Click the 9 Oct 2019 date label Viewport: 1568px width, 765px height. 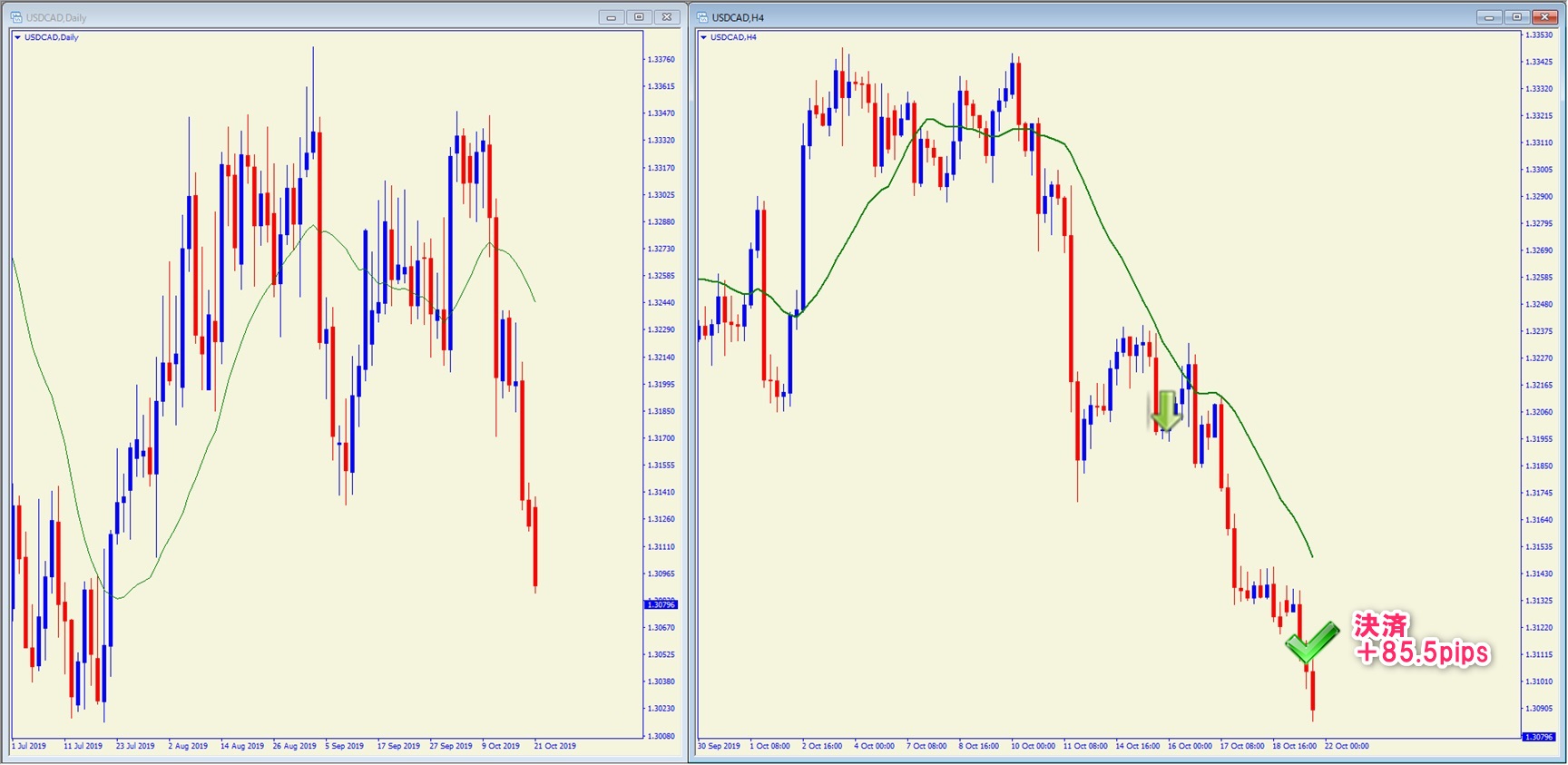pos(501,746)
